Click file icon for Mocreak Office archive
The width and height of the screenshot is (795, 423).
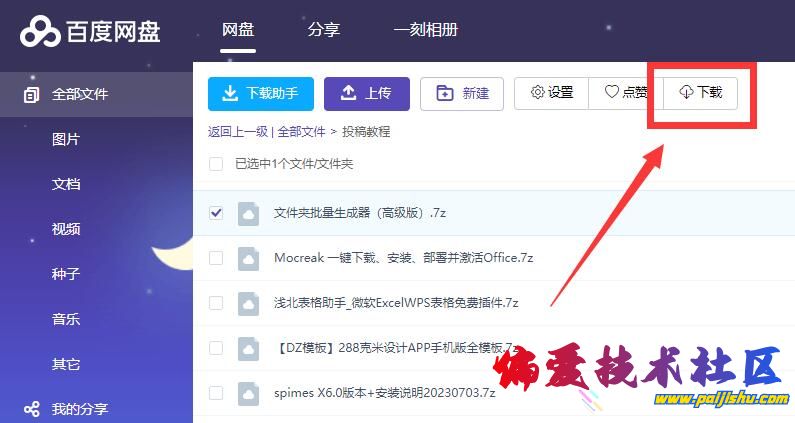(248, 258)
